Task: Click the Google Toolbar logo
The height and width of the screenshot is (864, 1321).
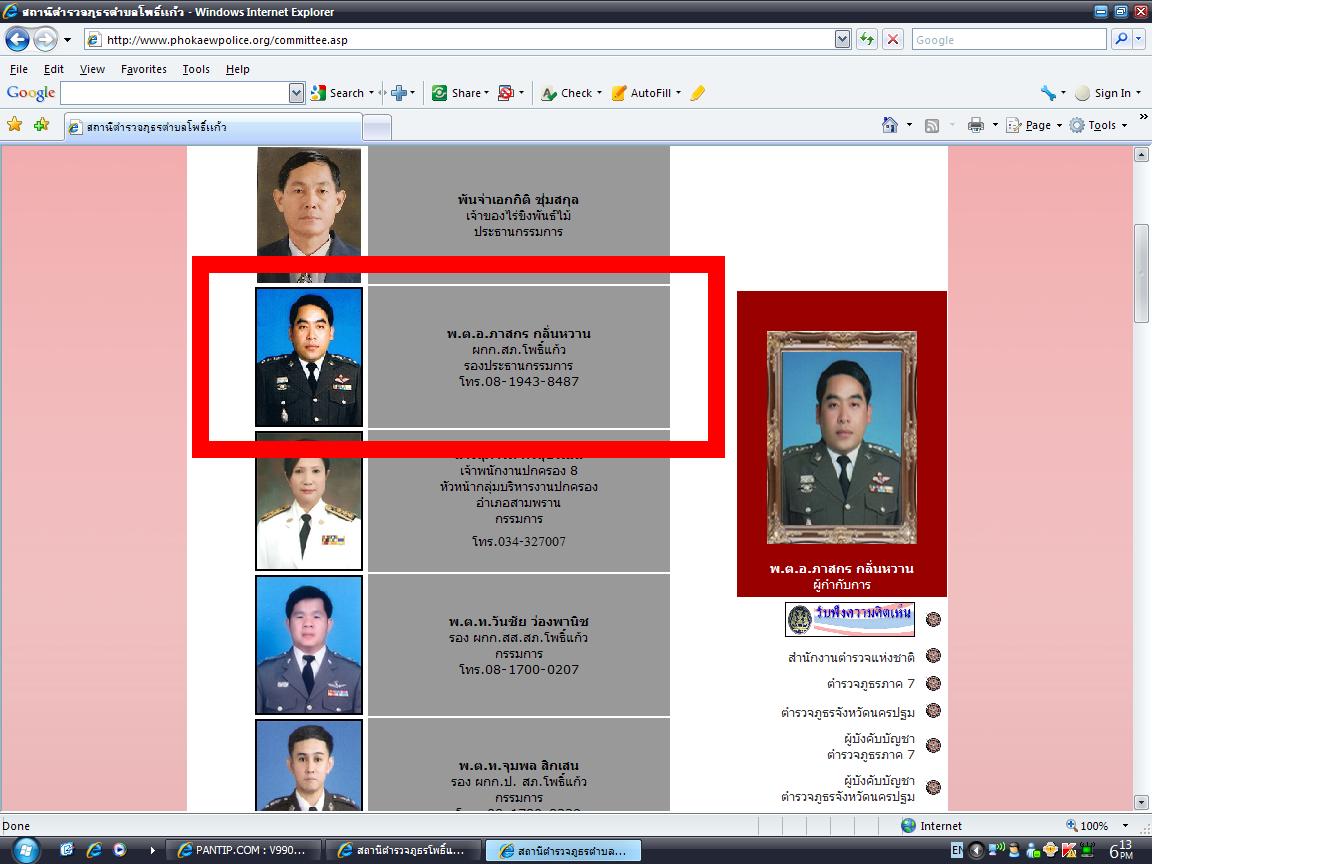Action: 31,93
